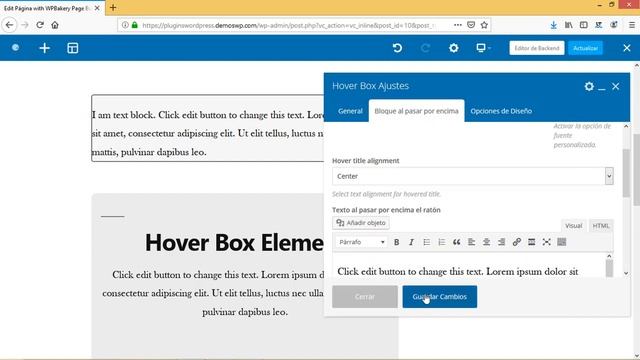Image resolution: width=640 pixels, height=360 pixels.
Task: Open the Firefox hamburger menu
Action: pyautogui.click(x=631, y=25)
